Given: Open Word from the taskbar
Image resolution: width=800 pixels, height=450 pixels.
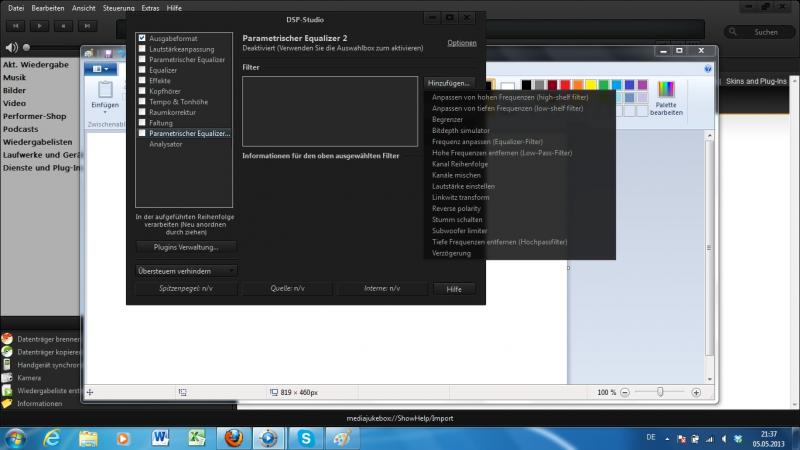Looking at the screenshot, I should [x=160, y=437].
